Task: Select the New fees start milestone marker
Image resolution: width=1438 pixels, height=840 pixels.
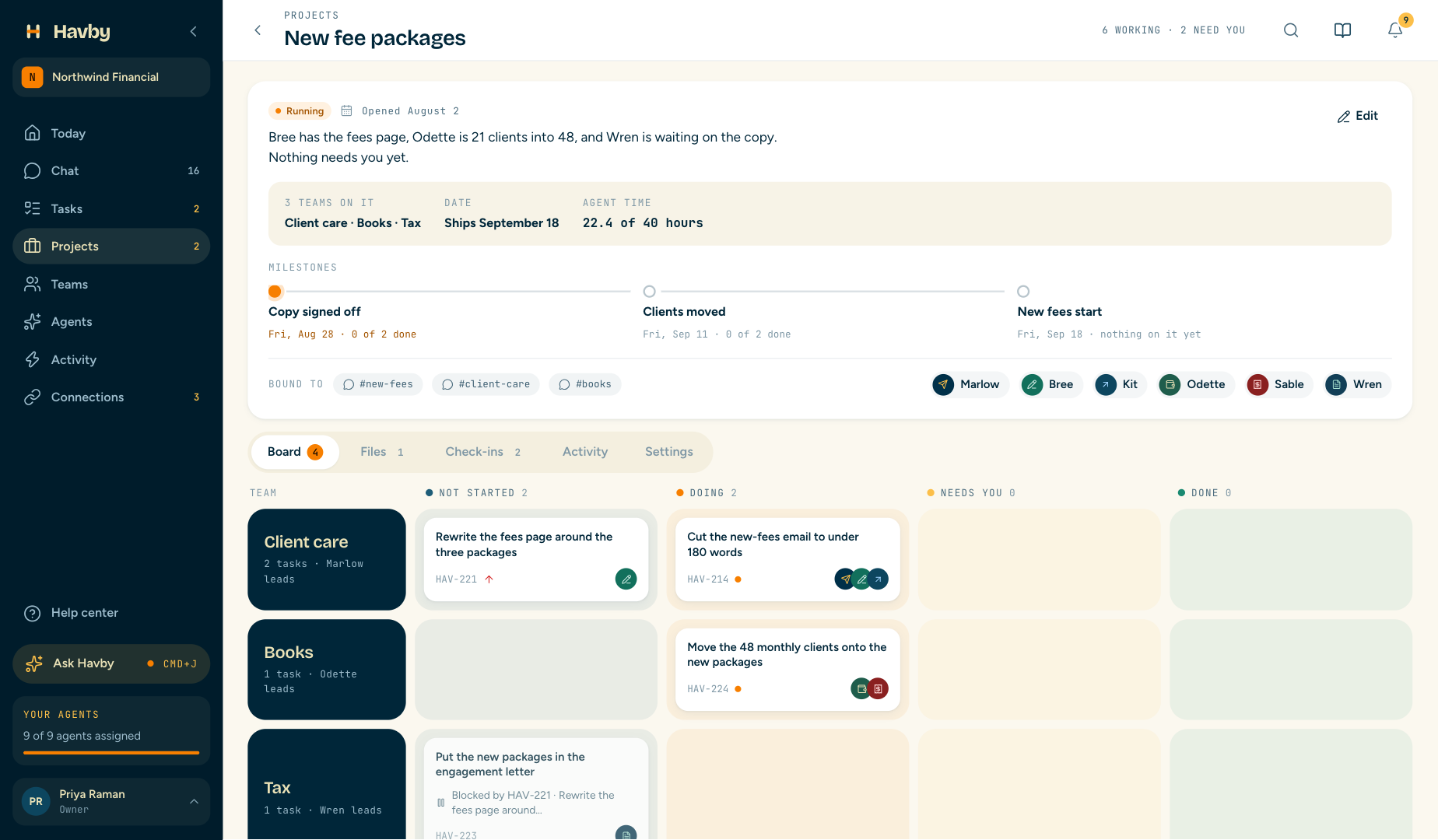Action: pos(1023,292)
